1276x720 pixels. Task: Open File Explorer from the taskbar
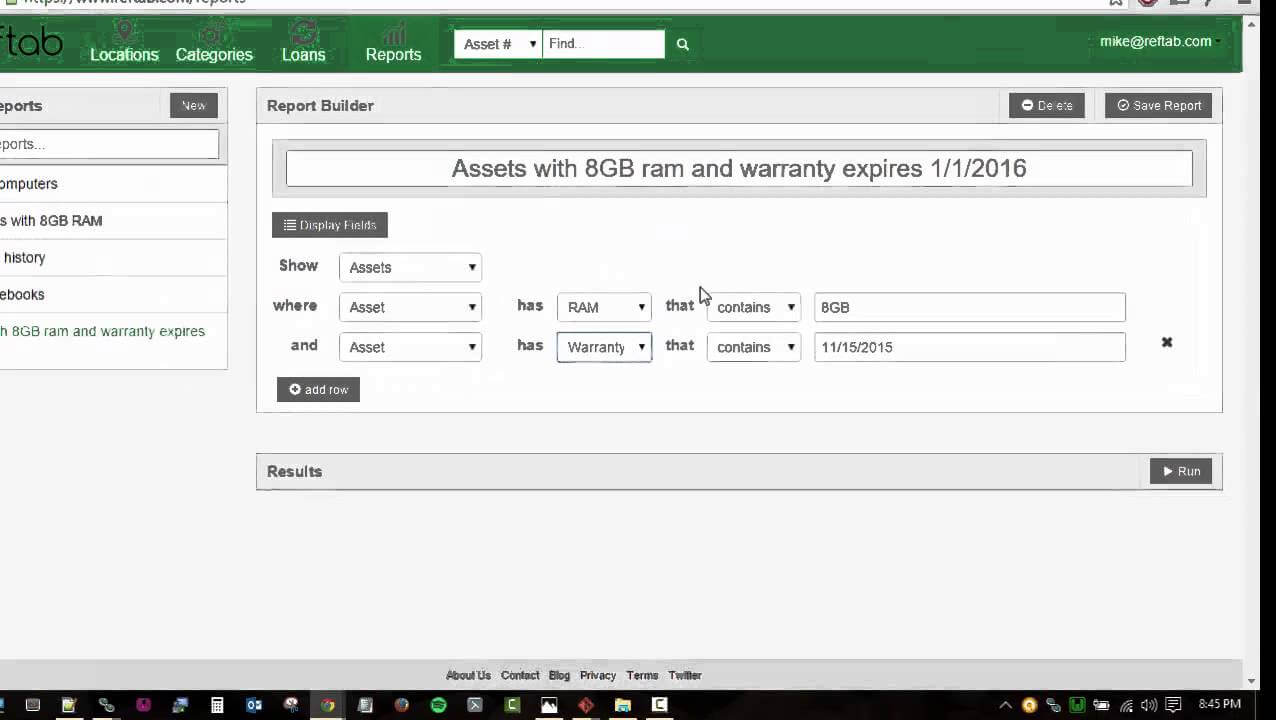(622, 705)
